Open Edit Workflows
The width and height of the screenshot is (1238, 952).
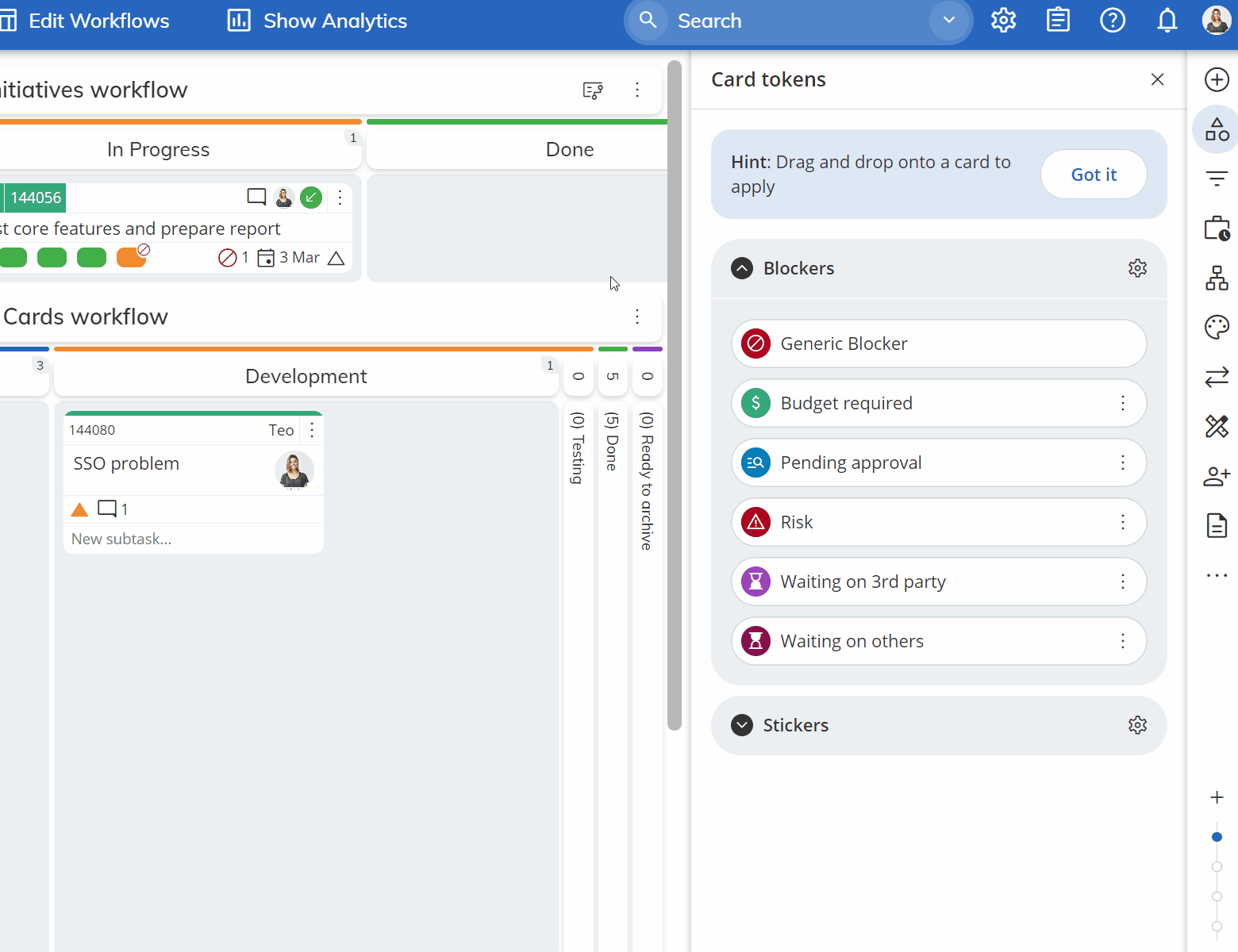pyautogui.click(x=87, y=21)
